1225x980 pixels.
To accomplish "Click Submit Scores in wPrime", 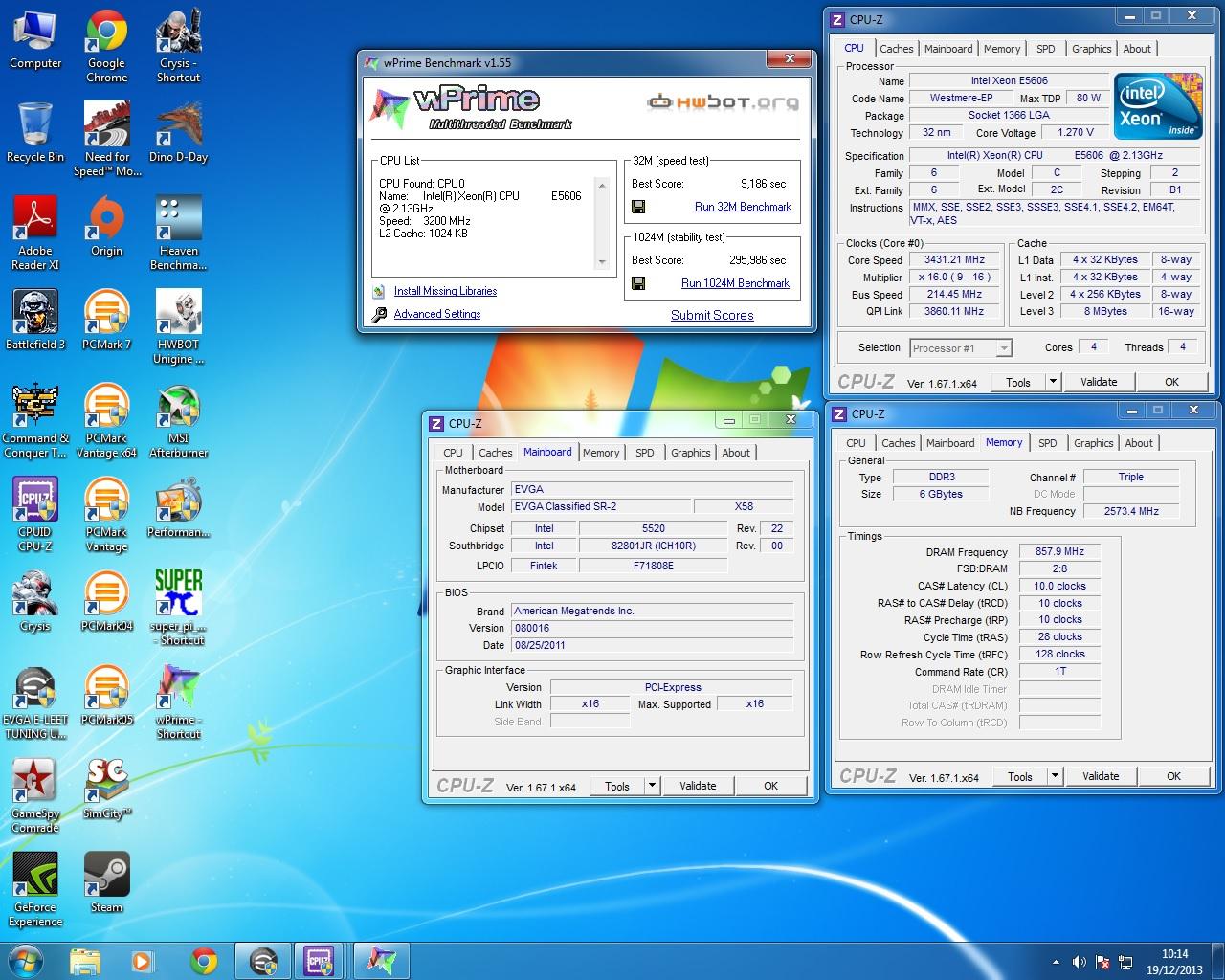I will point(712,315).
